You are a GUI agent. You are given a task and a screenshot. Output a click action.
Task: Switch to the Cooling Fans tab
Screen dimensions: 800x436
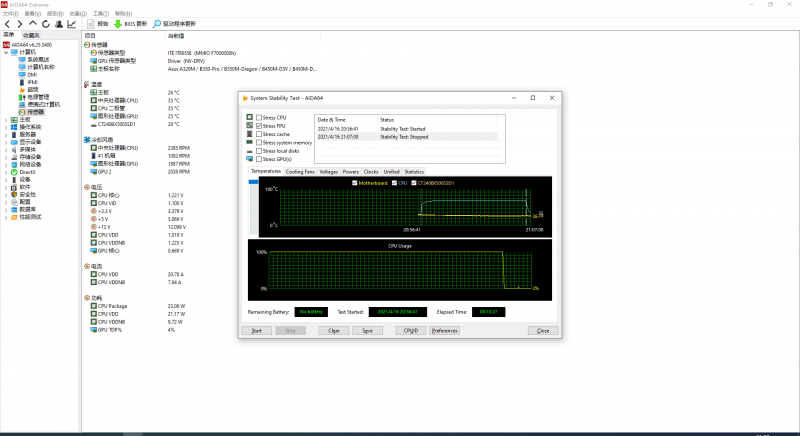300,172
